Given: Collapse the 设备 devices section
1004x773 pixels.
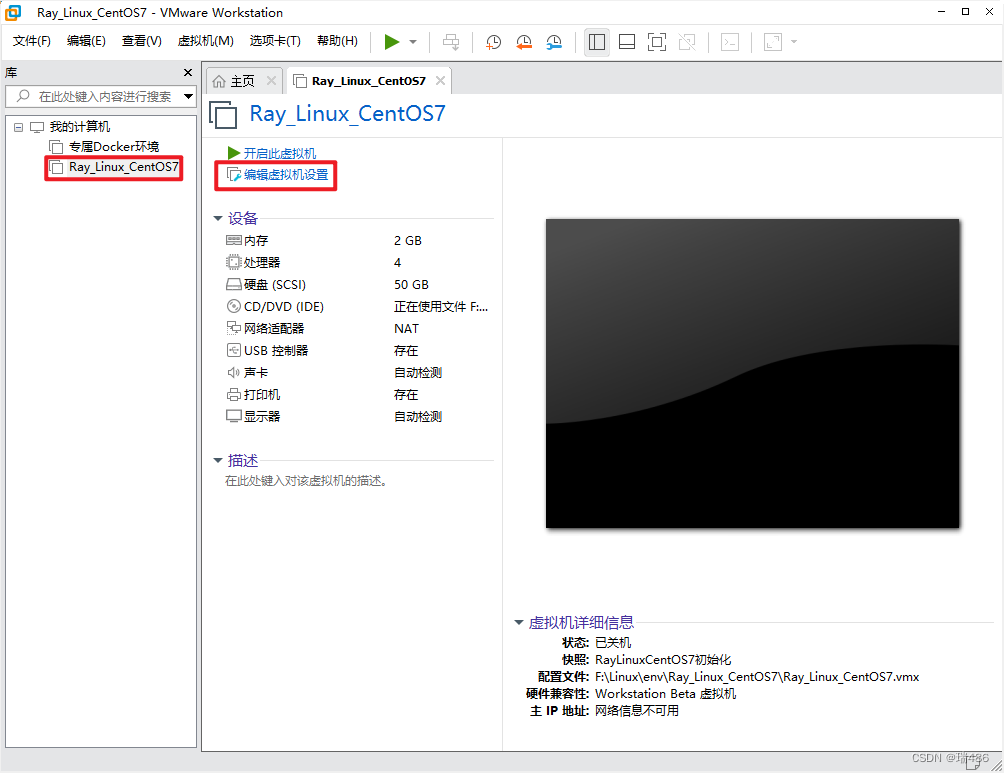Looking at the screenshot, I should coord(219,218).
